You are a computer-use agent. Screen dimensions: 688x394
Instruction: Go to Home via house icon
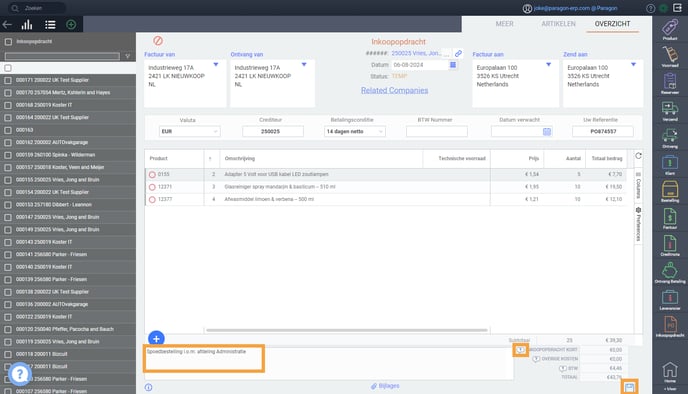(x=670, y=370)
